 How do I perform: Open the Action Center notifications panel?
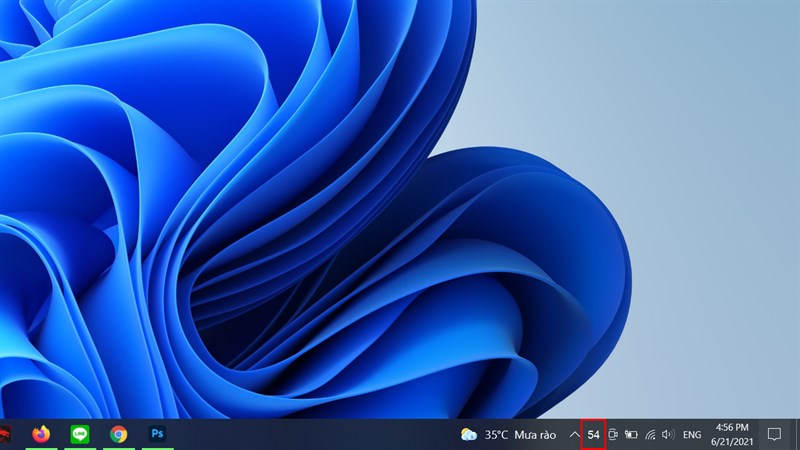773,435
